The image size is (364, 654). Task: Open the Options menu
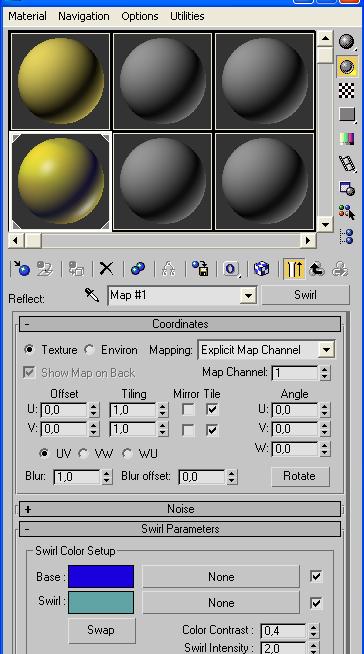tap(140, 16)
